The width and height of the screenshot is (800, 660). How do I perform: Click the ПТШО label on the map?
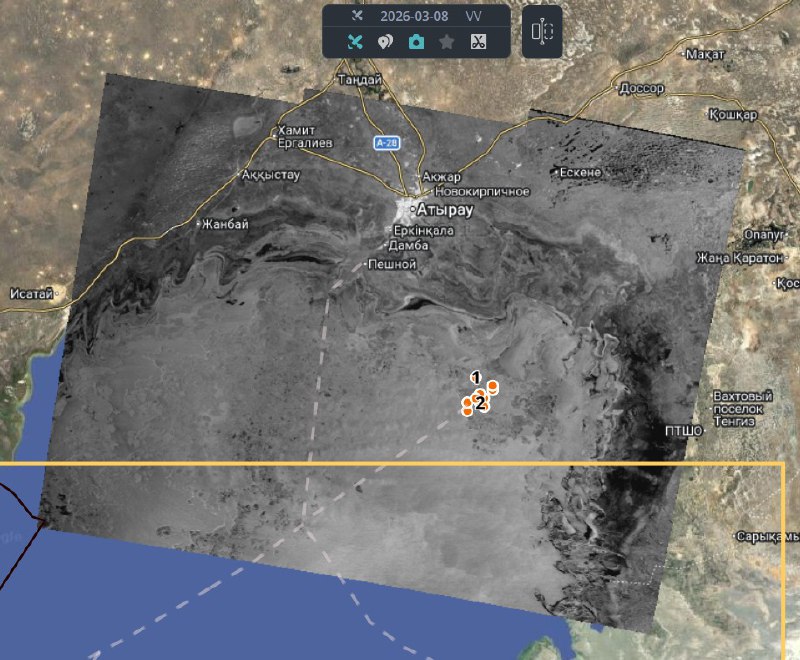coord(685,430)
